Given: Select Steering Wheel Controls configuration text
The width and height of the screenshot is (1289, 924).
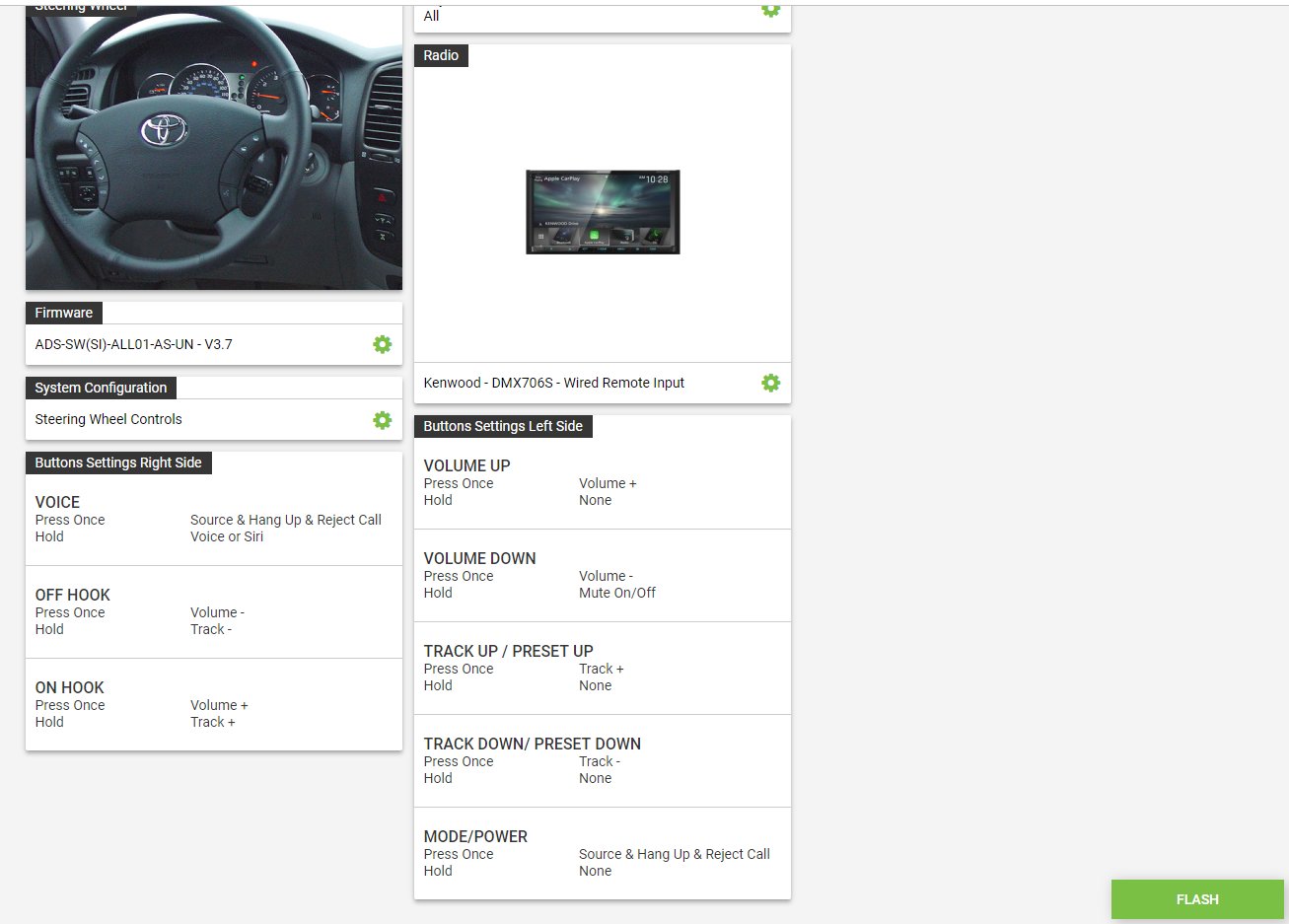Looking at the screenshot, I should click(108, 419).
